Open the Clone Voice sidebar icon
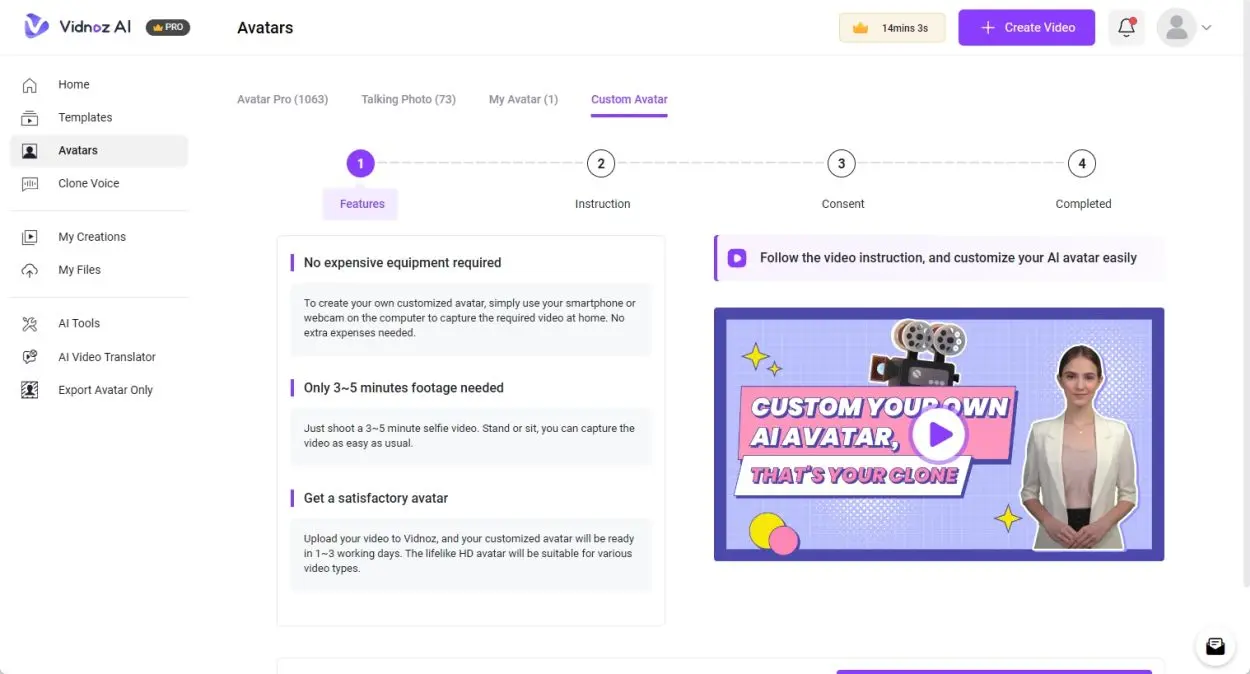The width and height of the screenshot is (1250, 674). point(28,183)
